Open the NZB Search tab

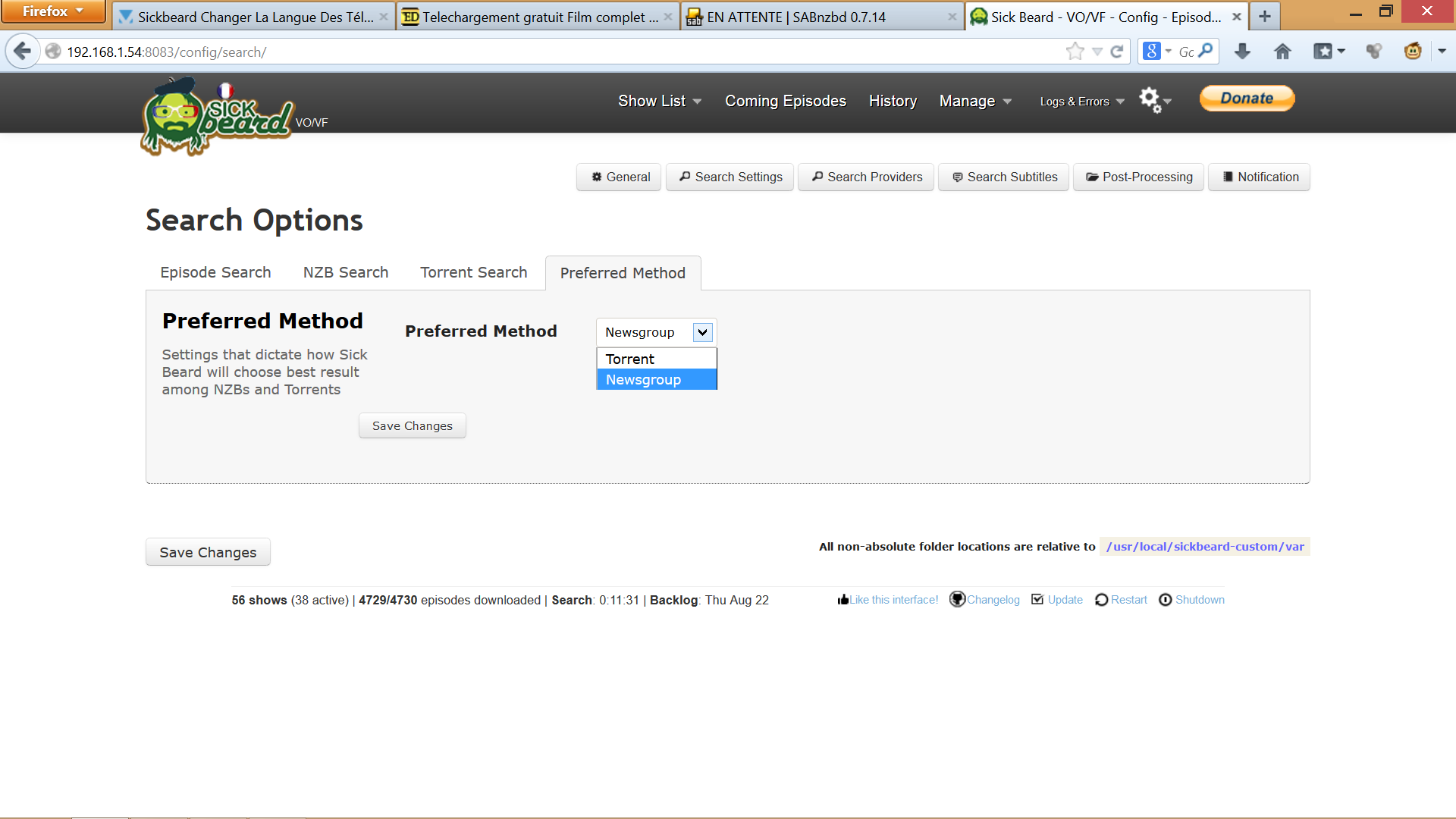point(345,272)
